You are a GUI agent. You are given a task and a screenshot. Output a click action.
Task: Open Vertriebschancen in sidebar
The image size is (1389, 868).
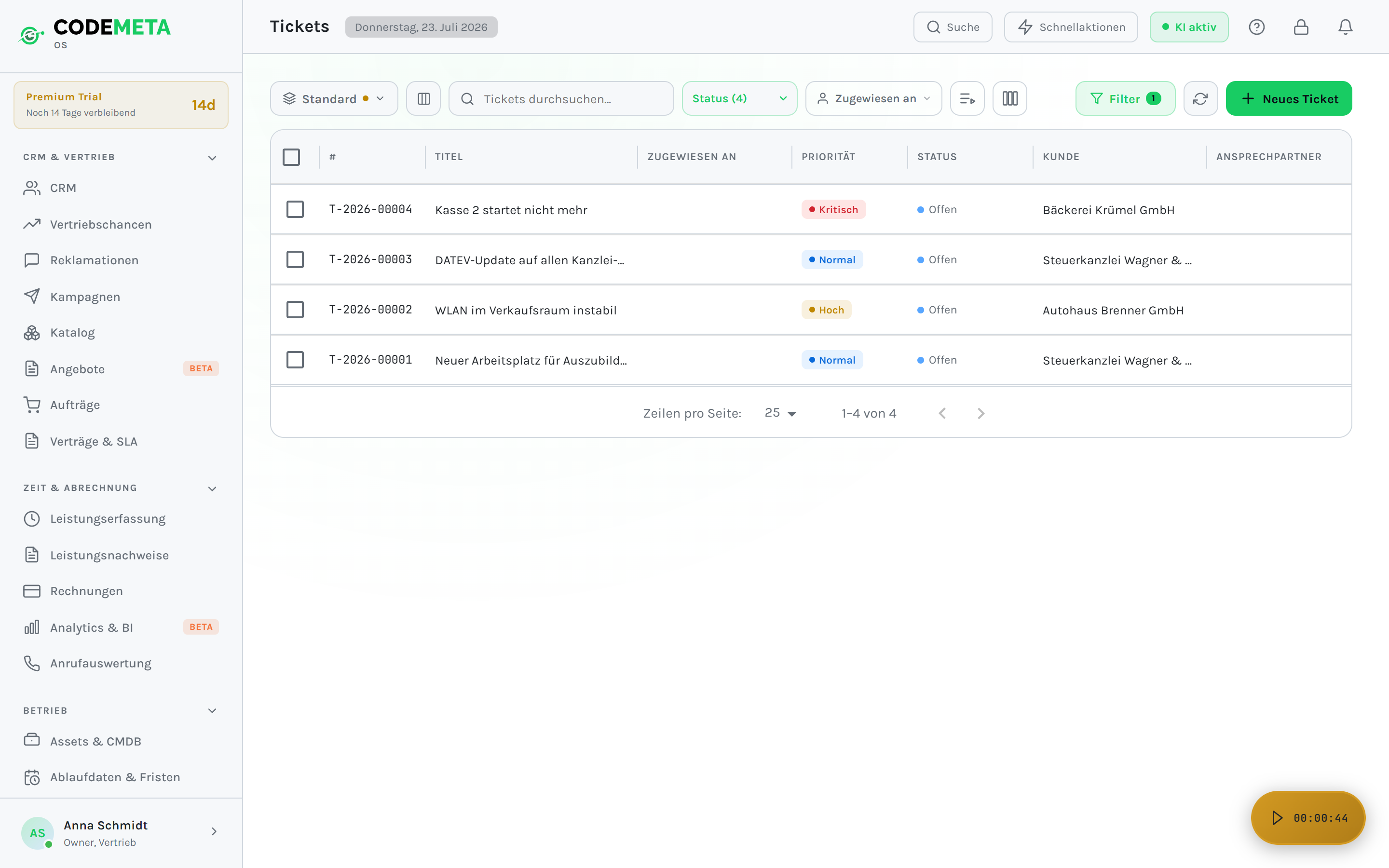pyautogui.click(x=121, y=224)
